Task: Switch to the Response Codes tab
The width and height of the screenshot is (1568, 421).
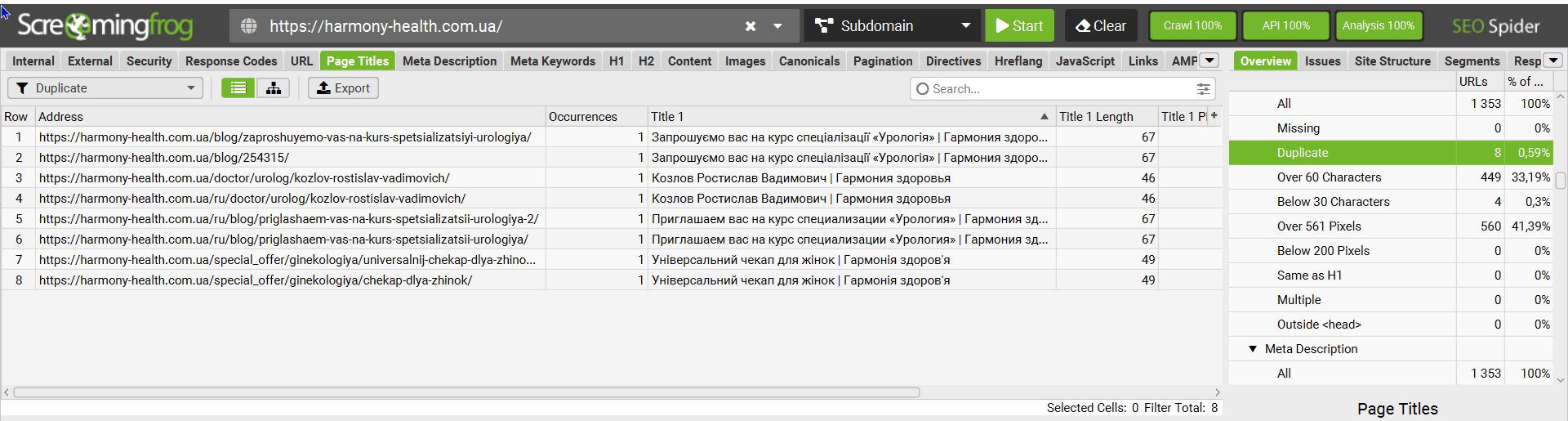Action: click(231, 61)
